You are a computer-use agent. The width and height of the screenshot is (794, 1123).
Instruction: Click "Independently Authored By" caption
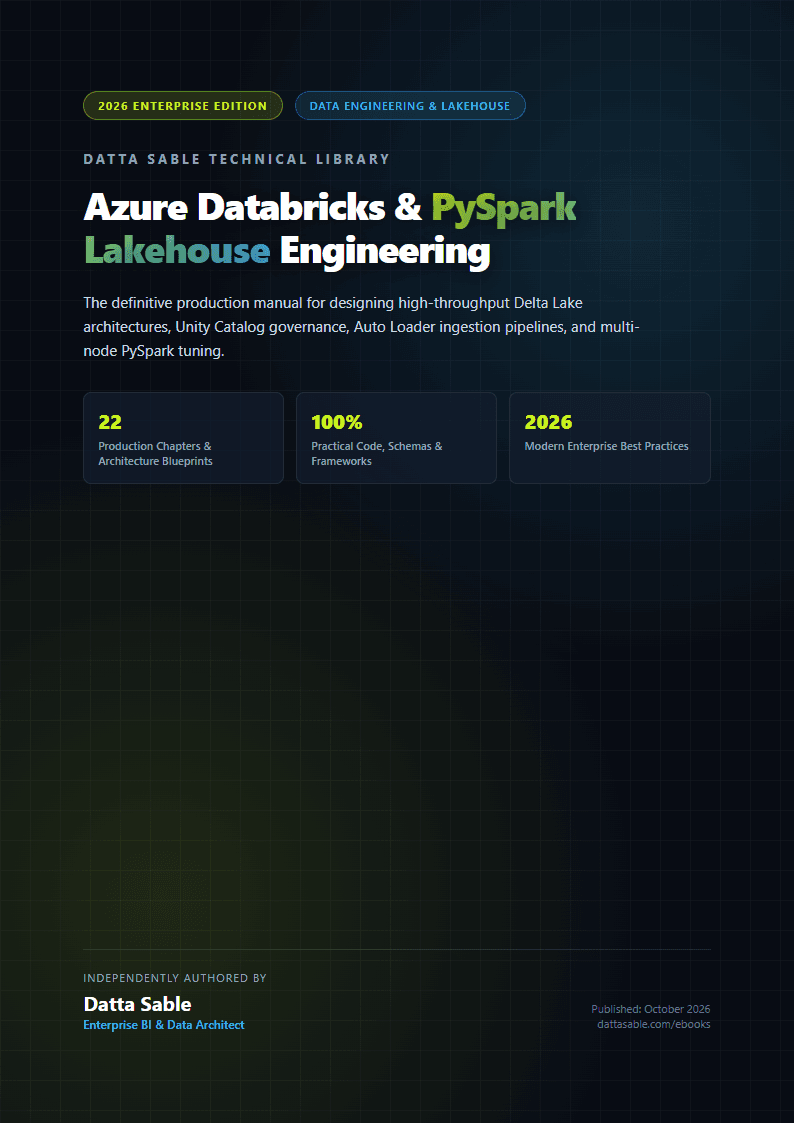175,978
